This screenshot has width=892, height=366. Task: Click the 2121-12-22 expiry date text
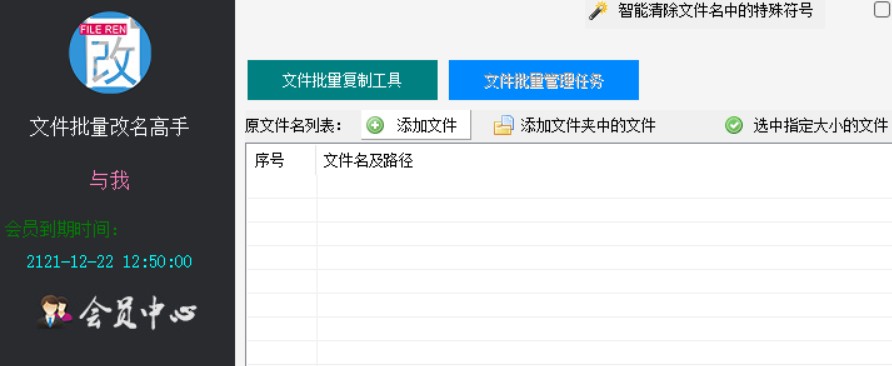109,262
